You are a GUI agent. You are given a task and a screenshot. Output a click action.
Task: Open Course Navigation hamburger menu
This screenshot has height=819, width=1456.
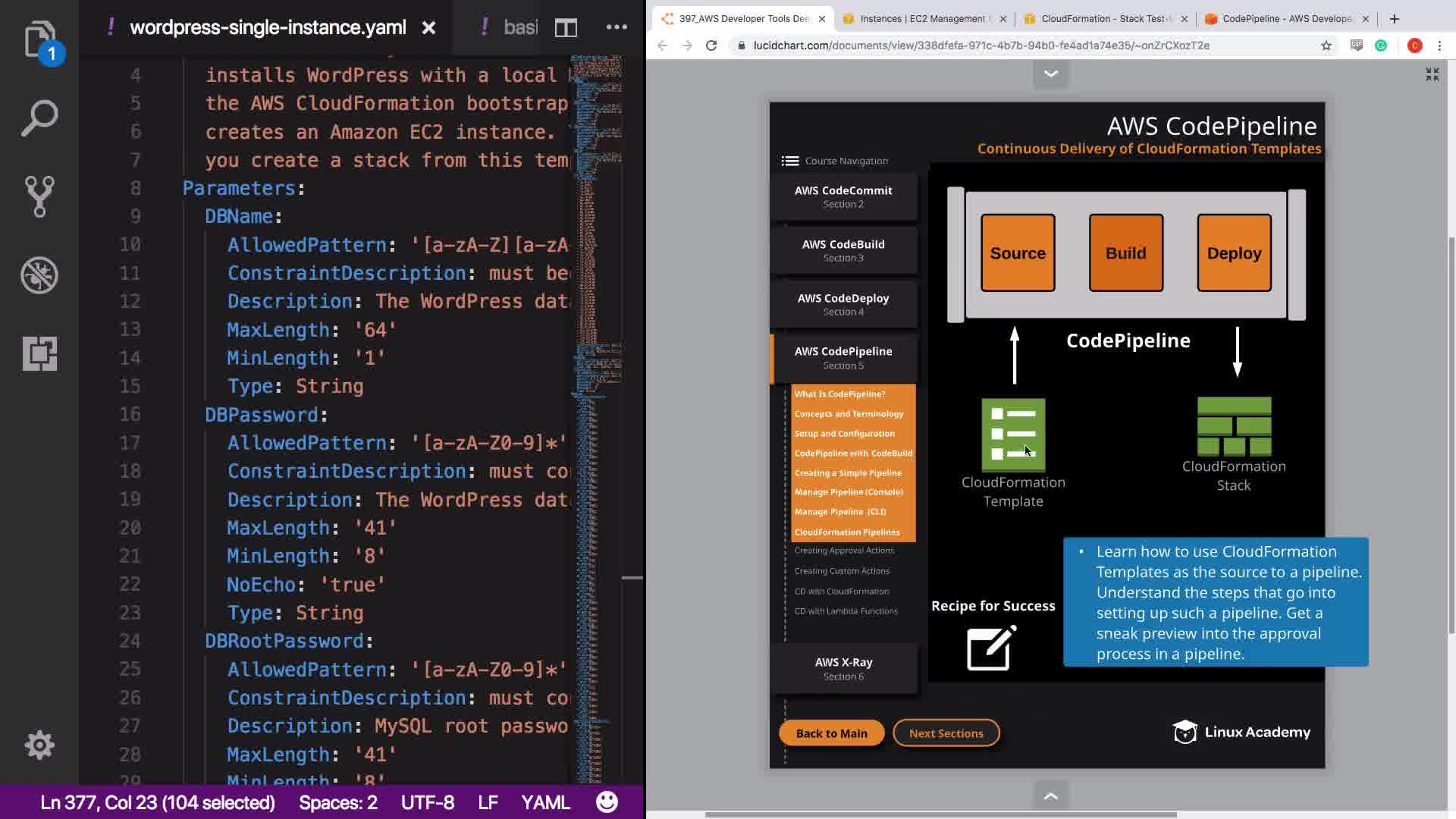[790, 161]
